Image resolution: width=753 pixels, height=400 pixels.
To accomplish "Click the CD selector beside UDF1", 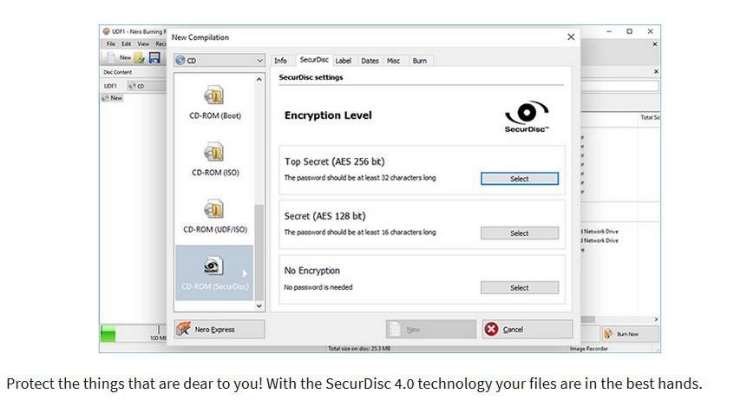I will click(146, 86).
